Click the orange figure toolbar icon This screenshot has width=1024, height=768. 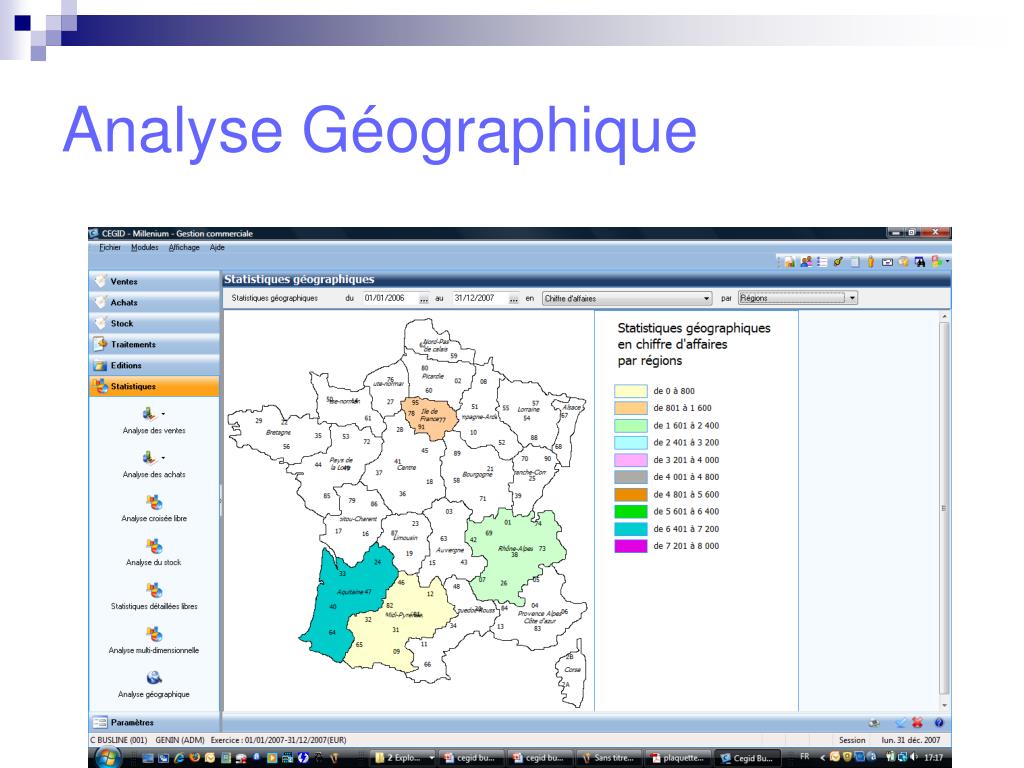pos(871,262)
